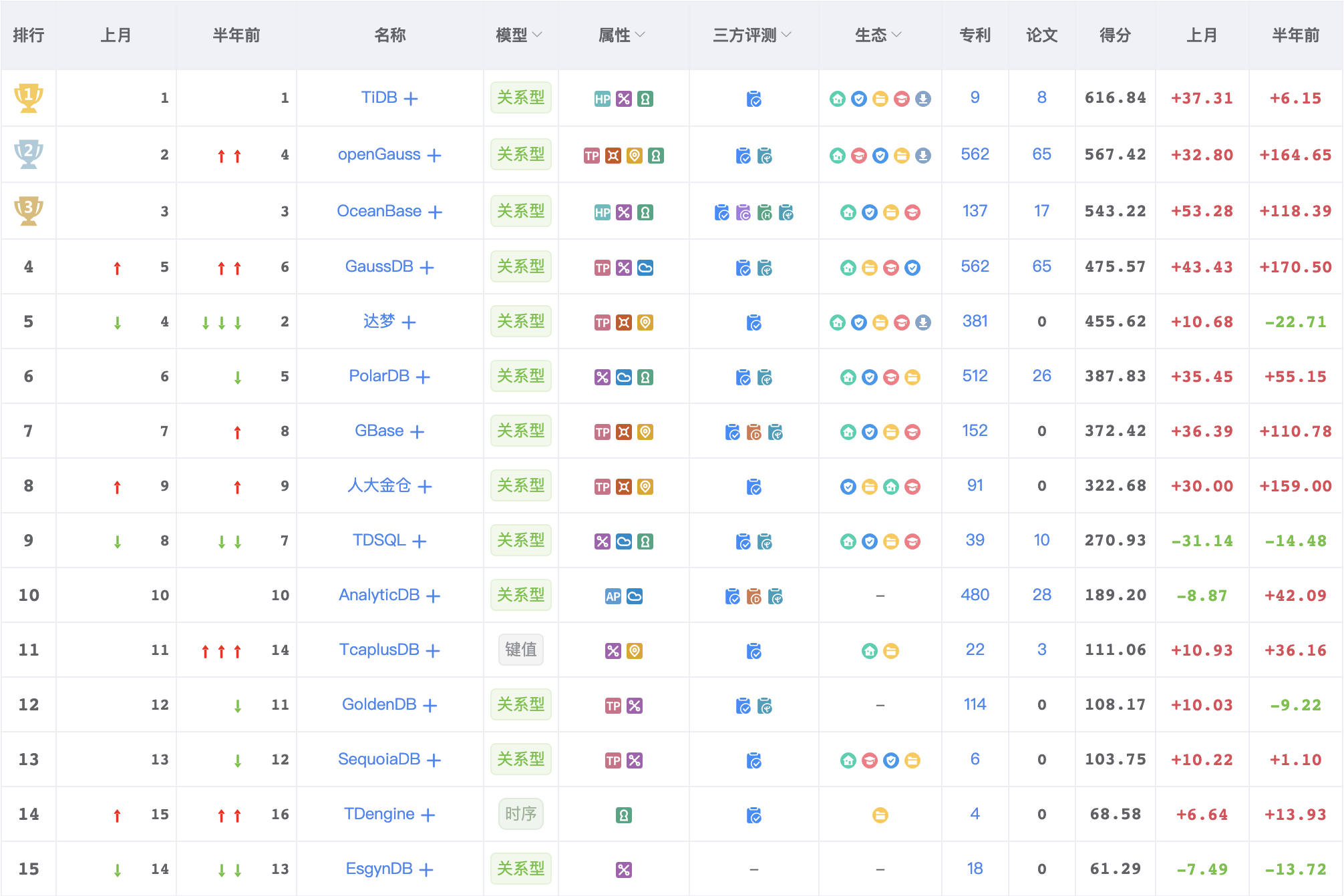Click the half-year change +170.50 for GaussDB

click(1296, 267)
